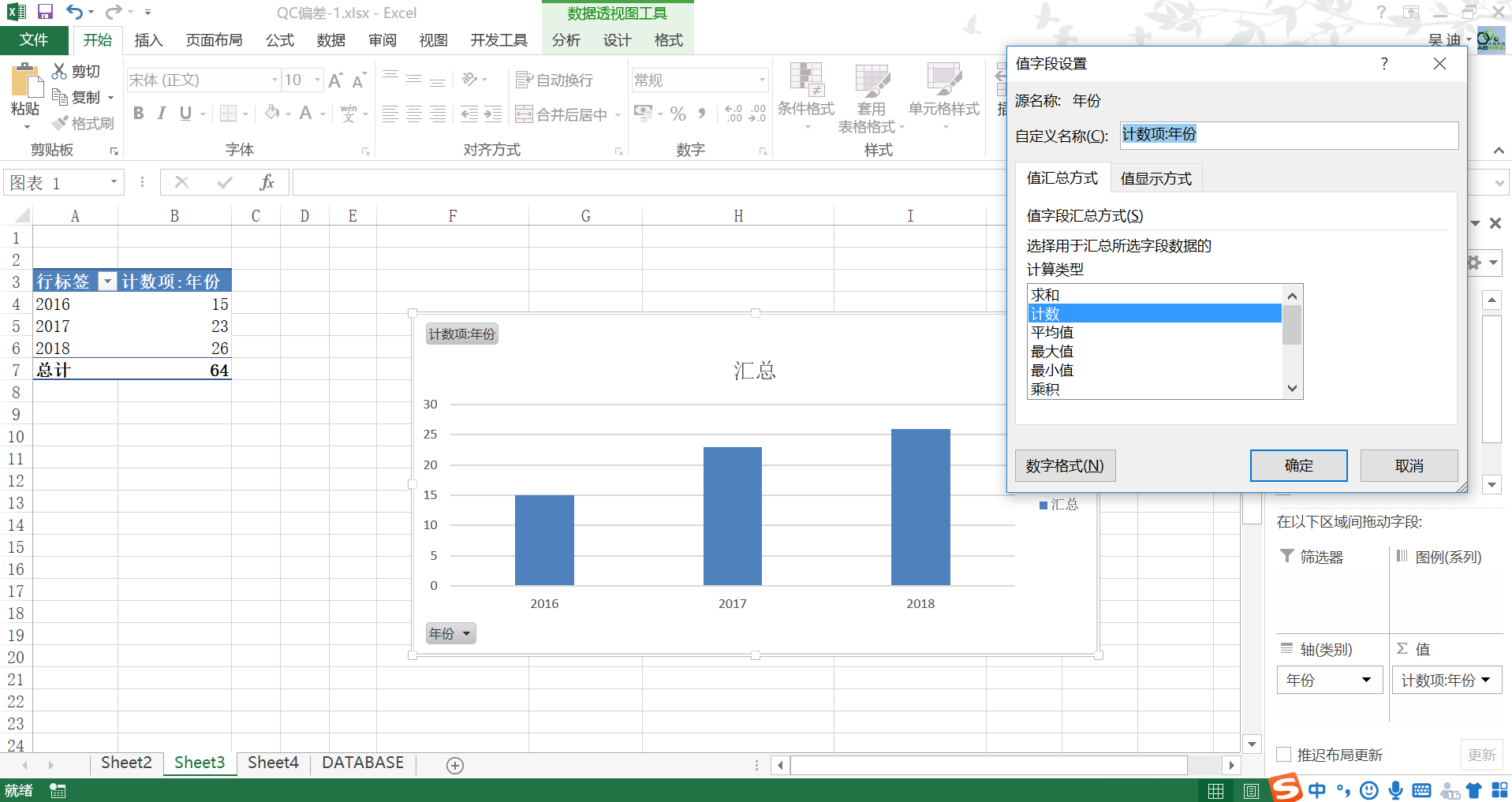Switch to the 值显示方式 tab
This screenshot has height=802, width=1512.
click(1155, 179)
